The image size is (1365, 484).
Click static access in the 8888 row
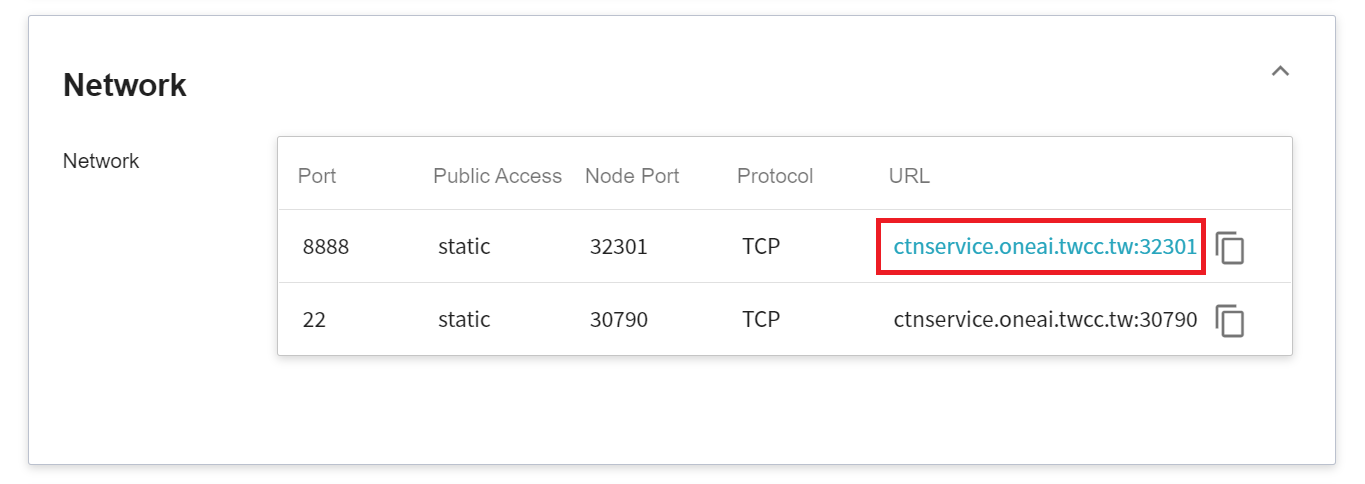pyautogui.click(x=464, y=247)
